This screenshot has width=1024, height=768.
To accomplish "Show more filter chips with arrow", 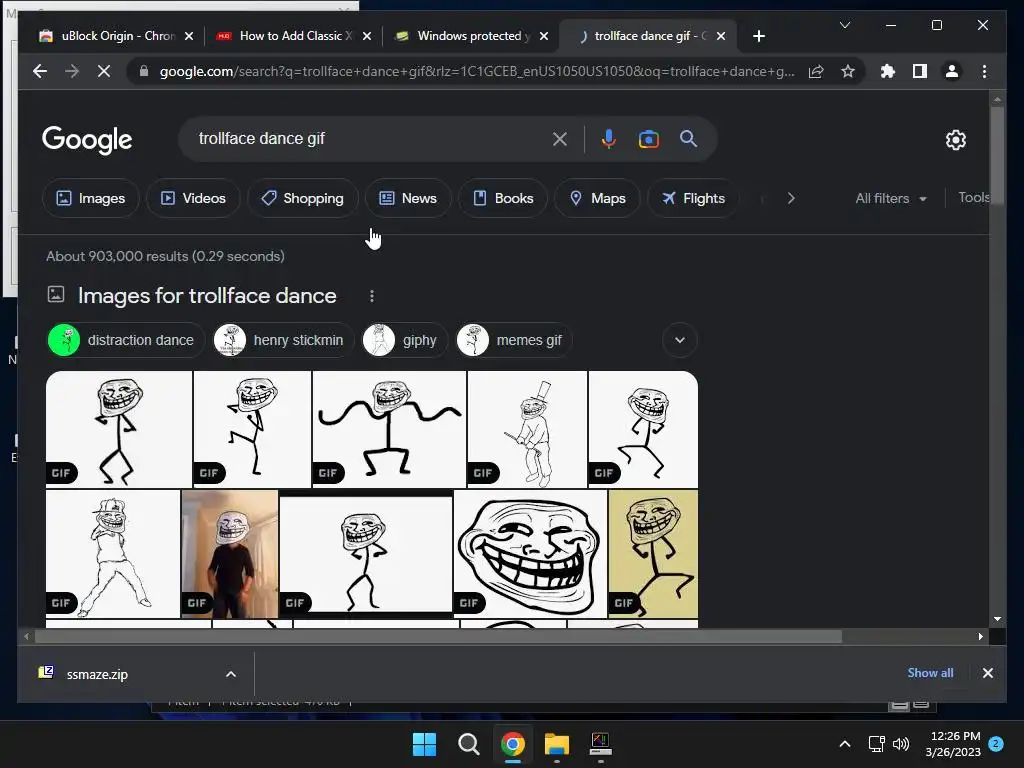I will click(791, 198).
